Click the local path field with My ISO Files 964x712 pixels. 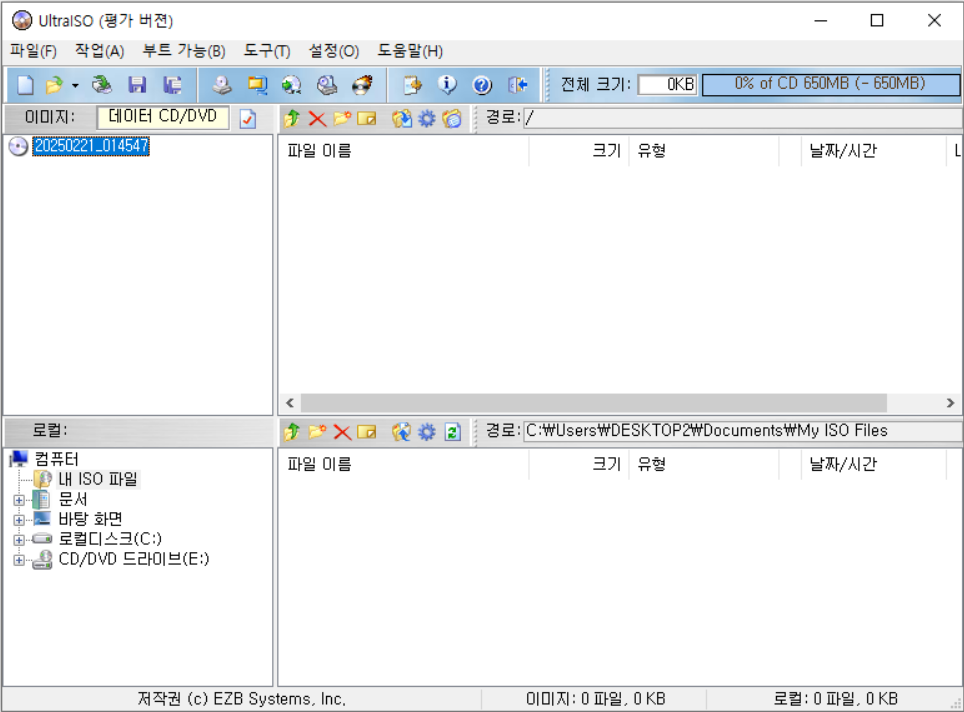click(x=743, y=431)
